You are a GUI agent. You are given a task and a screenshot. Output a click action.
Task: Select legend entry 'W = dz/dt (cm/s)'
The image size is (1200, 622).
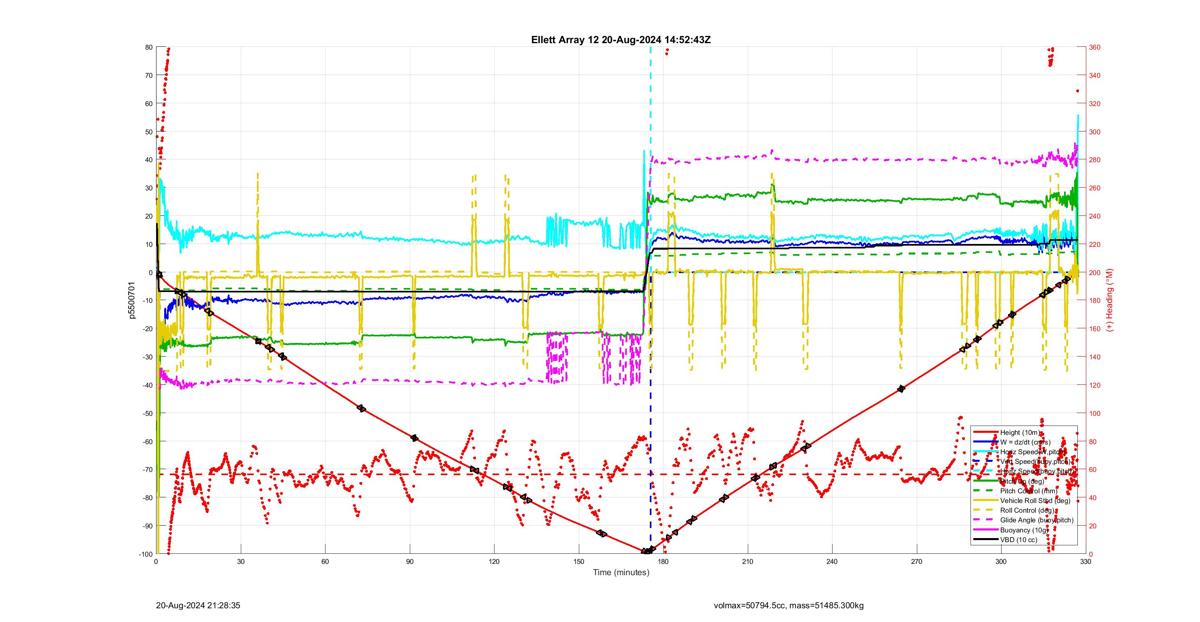tap(1025, 442)
